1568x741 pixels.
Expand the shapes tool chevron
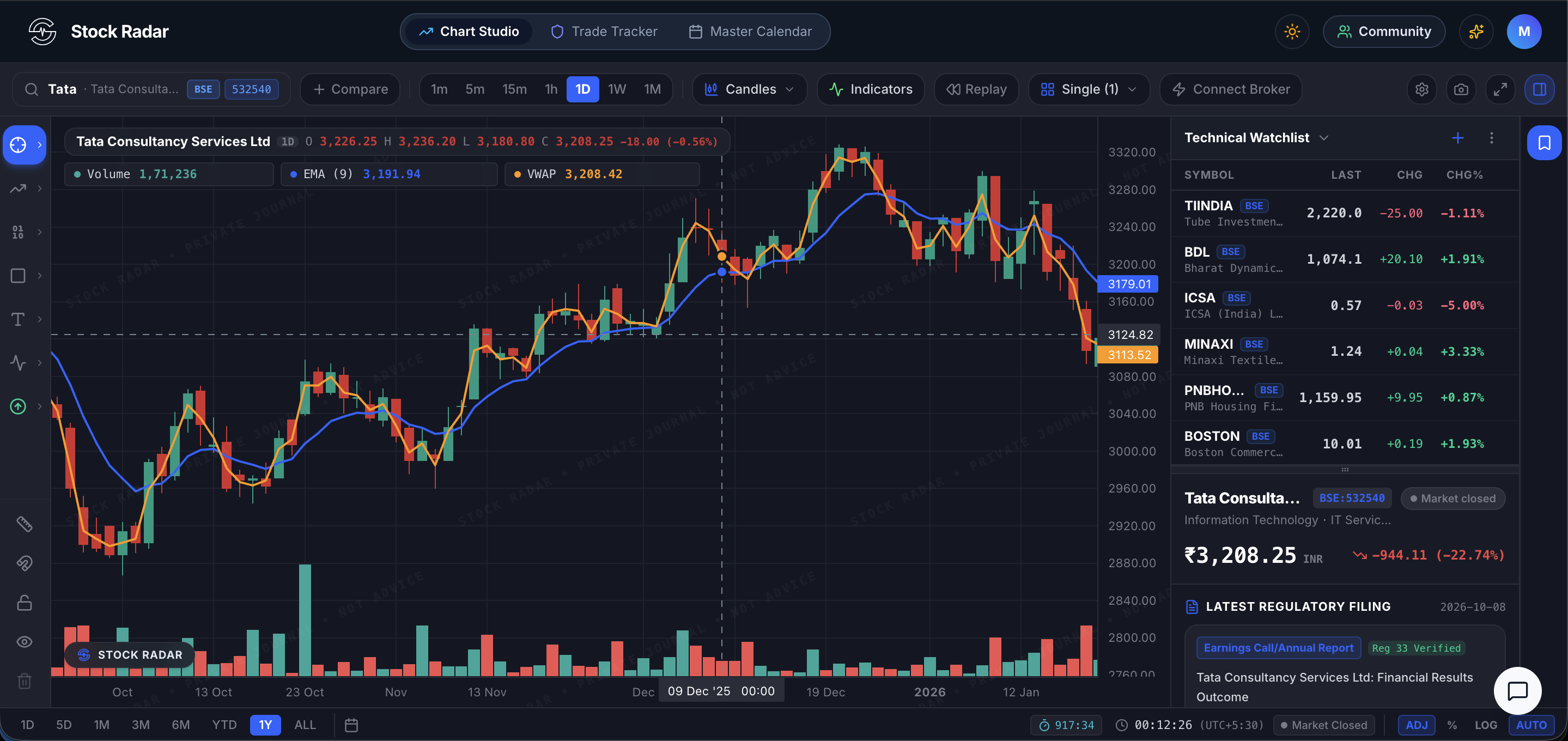40,276
